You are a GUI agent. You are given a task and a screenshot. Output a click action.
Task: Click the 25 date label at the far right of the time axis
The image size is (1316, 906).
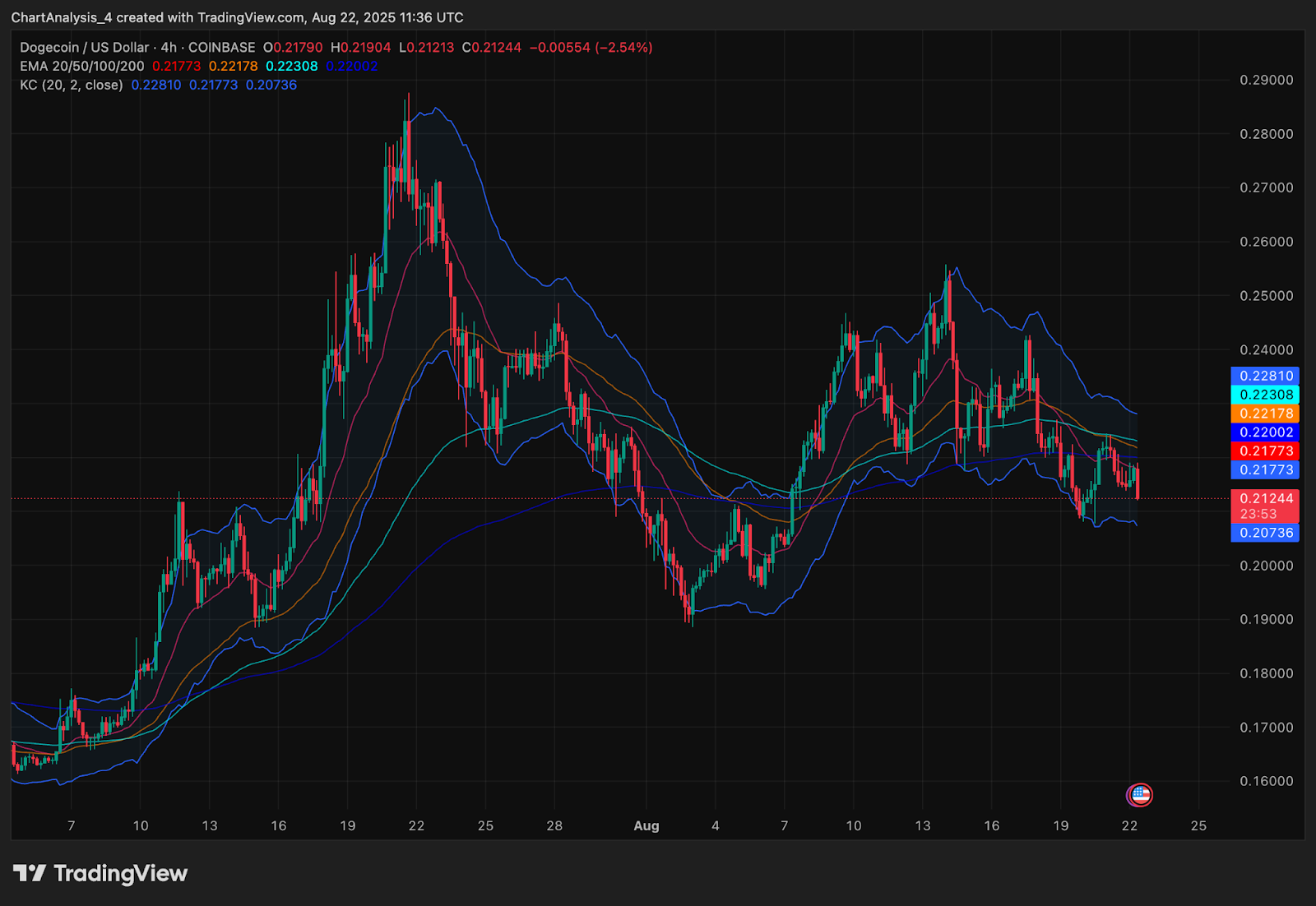(1198, 825)
